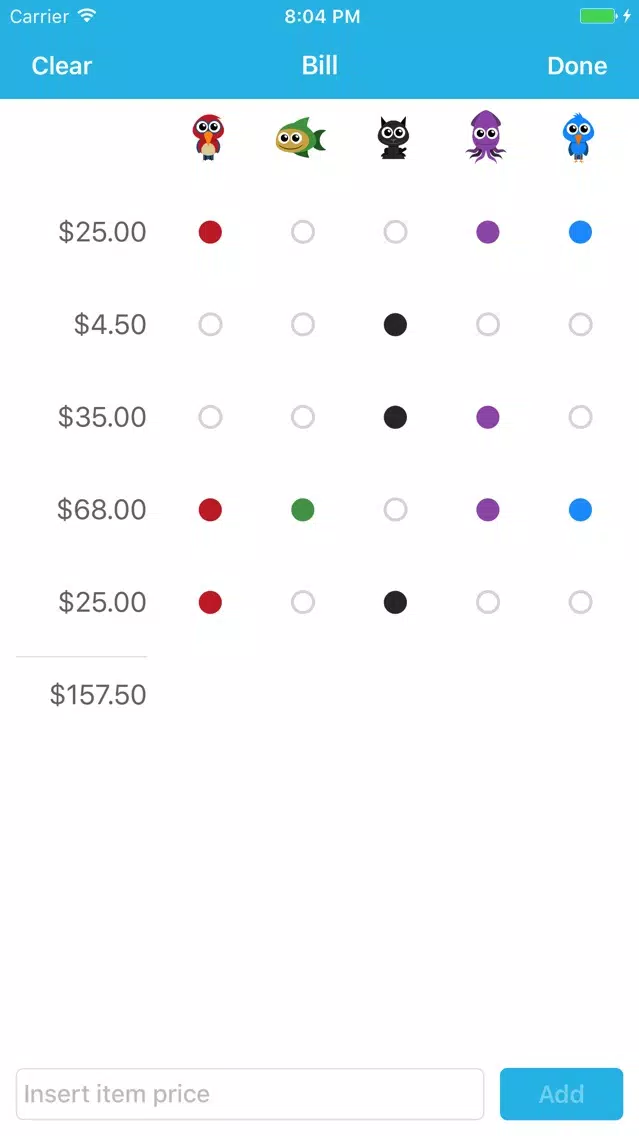The height and width of the screenshot is (1136, 639).
Task: Assign blue bird to $35.00 item
Action: (580, 417)
